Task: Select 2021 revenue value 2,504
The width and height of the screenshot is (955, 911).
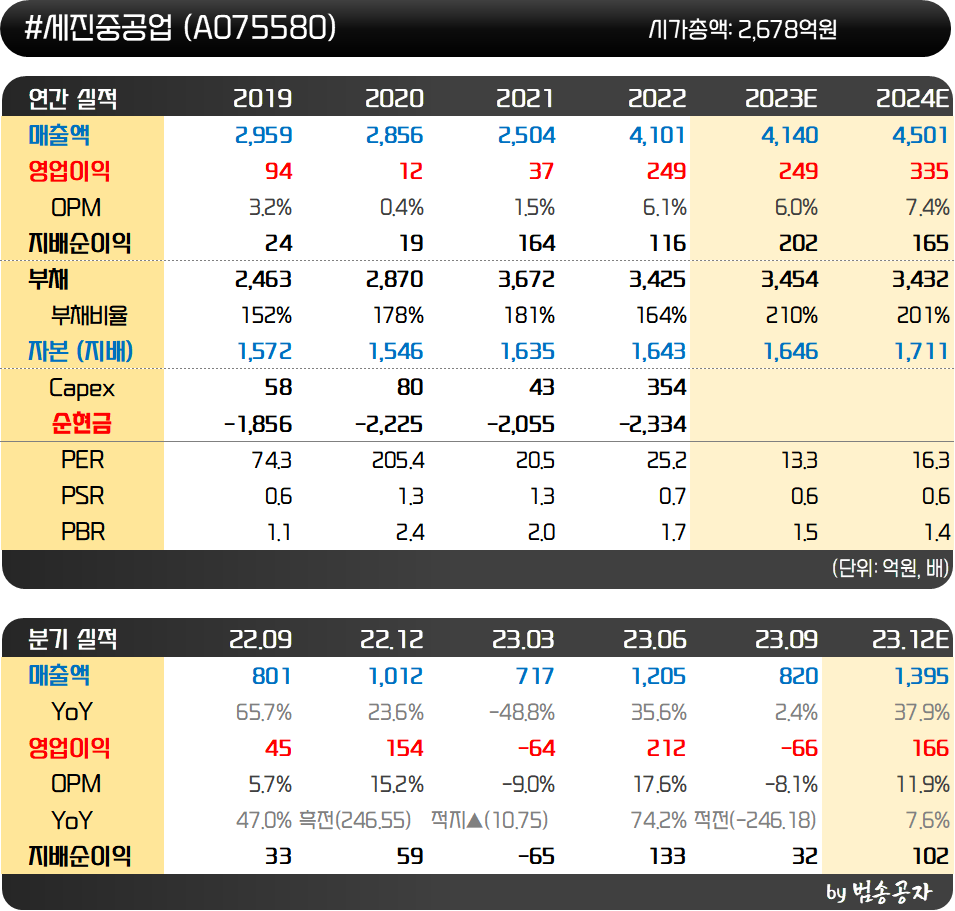Action: (527, 135)
